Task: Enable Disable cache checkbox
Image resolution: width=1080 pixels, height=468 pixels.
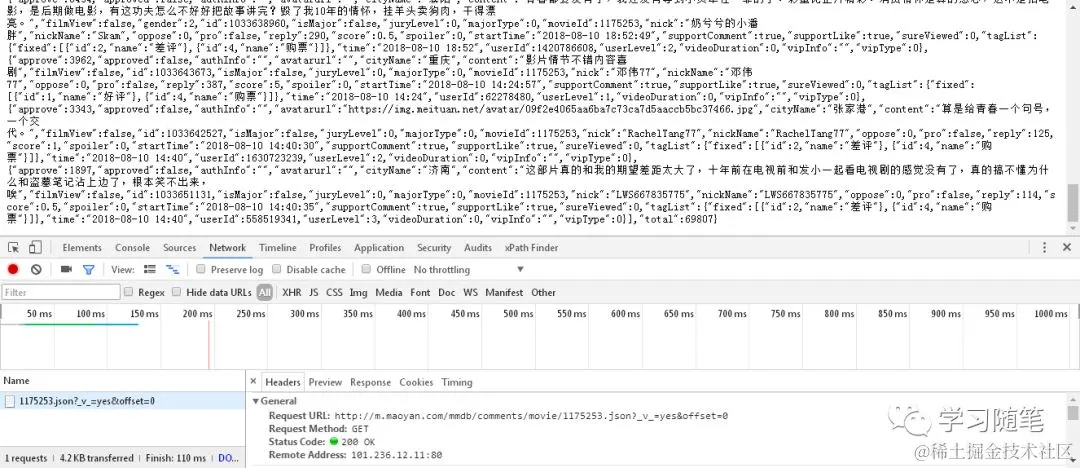Action: coord(276,269)
